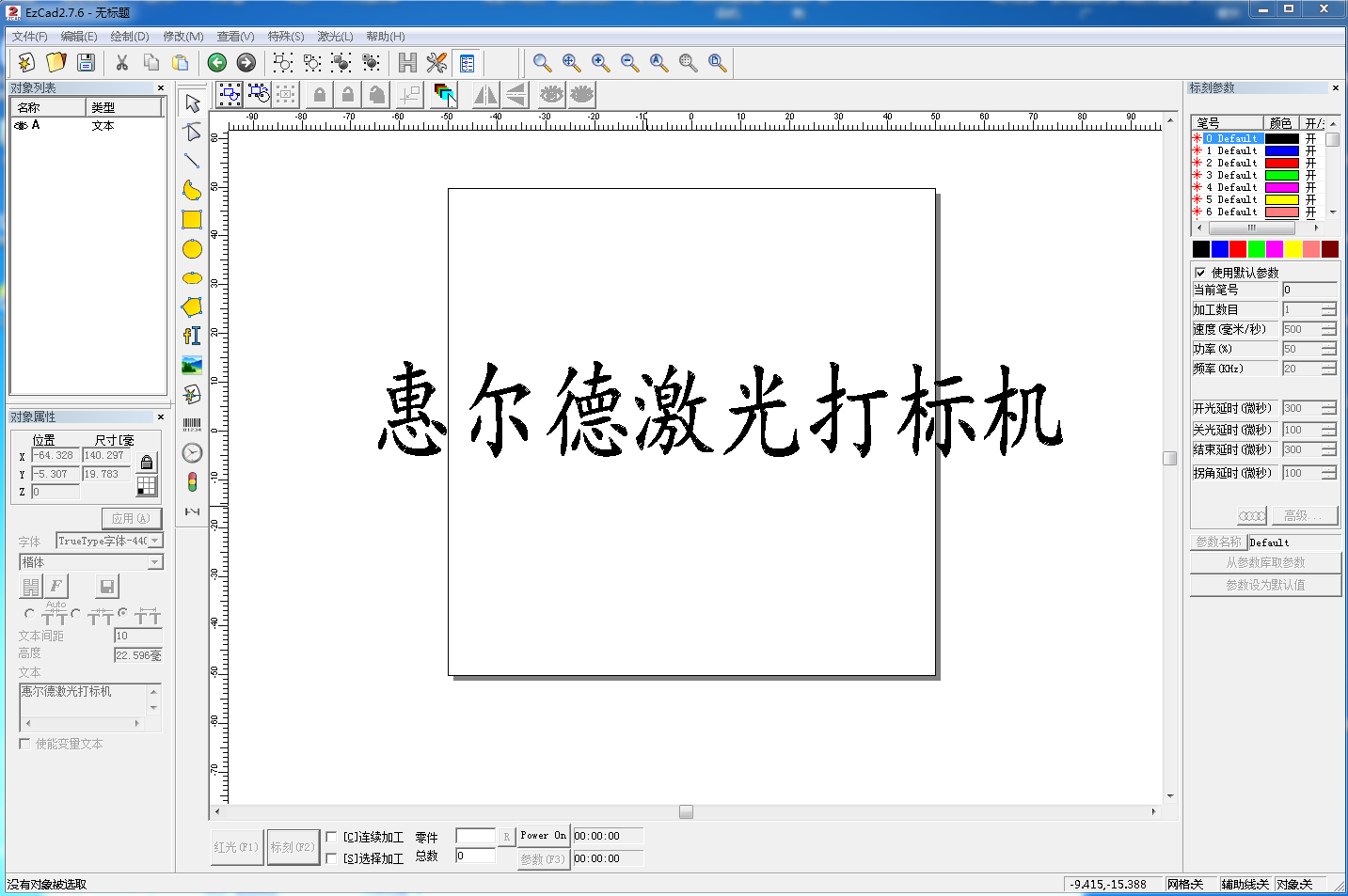The height and width of the screenshot is (896, 1348).
Task: Create a new file with the New icon
Action: point(26,62)
